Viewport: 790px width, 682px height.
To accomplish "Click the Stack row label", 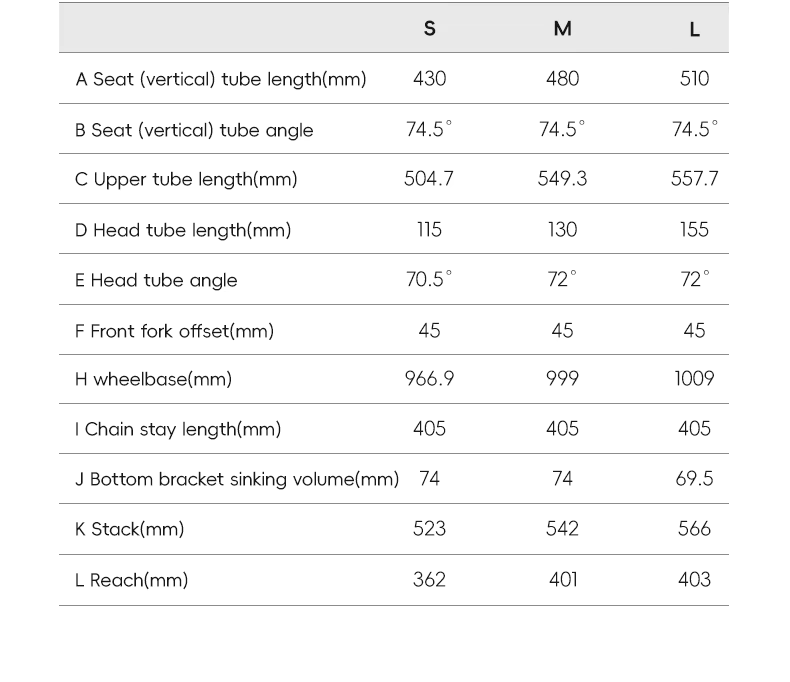I will pos(130,529).
